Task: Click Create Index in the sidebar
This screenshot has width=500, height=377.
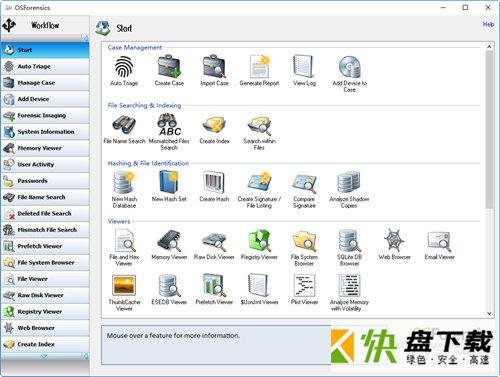Action: (45, 344)
